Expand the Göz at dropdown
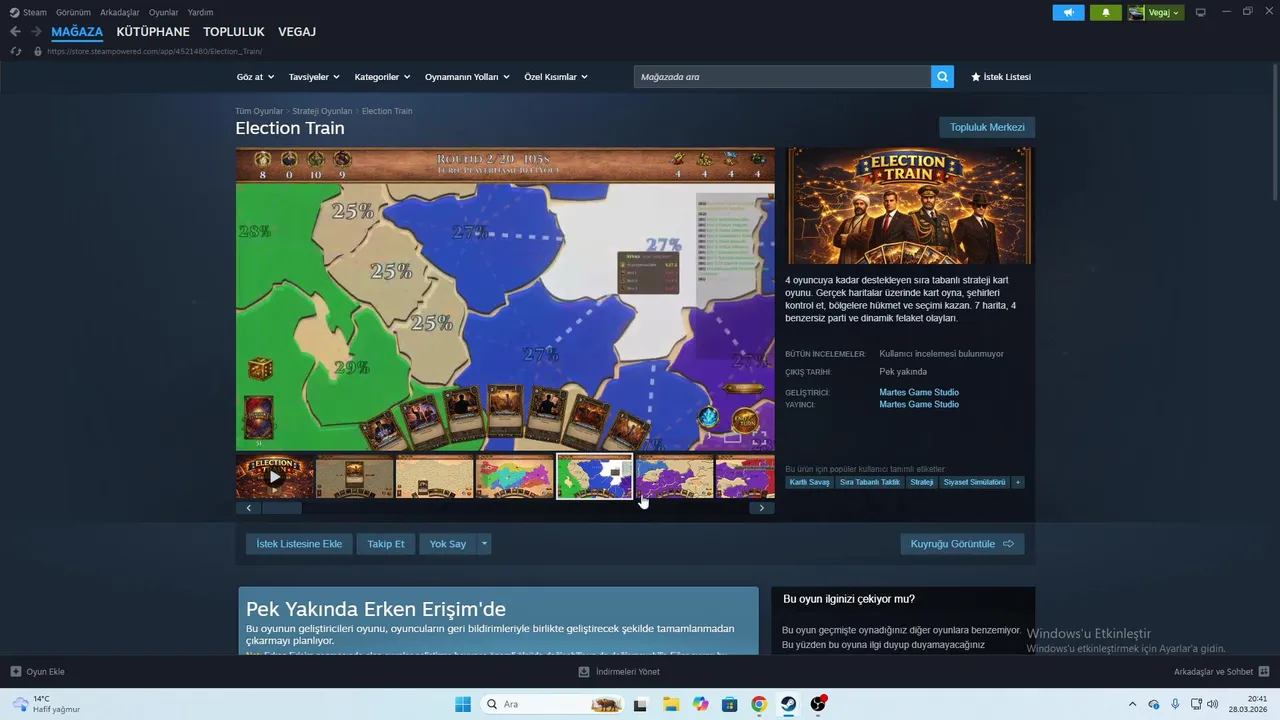This screenshot has height=720, width=1280. 255,77
